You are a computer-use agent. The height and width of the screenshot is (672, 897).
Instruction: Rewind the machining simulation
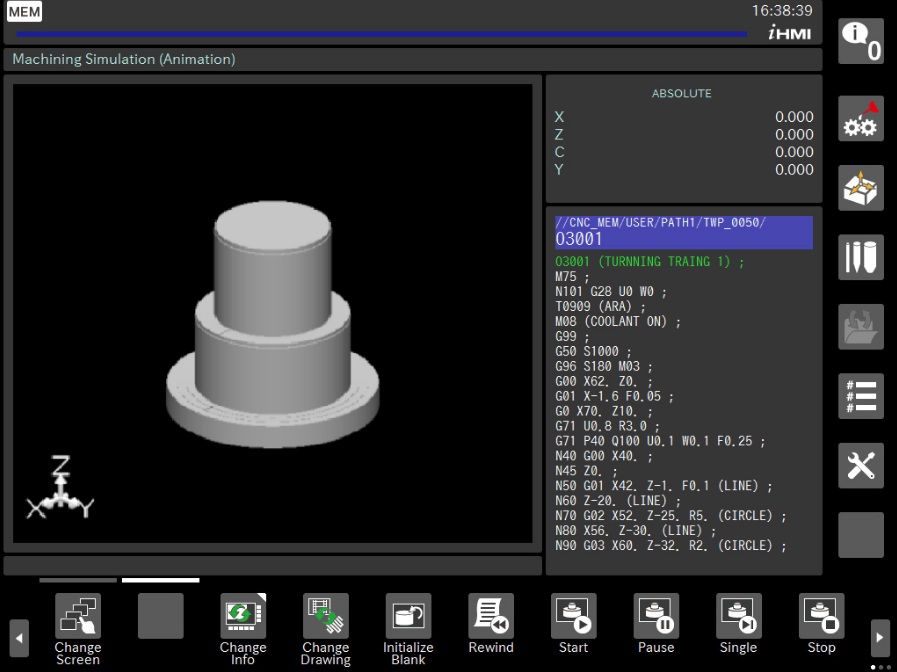point(491,626)
